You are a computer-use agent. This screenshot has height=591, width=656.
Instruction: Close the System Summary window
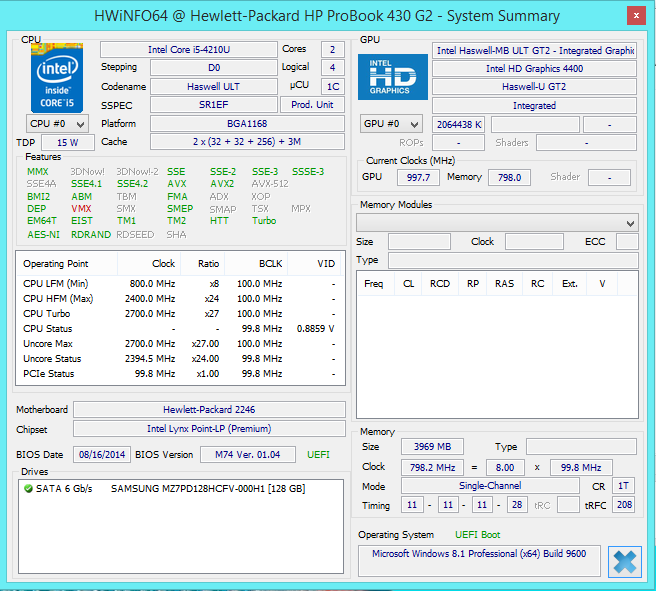[636, 15]
